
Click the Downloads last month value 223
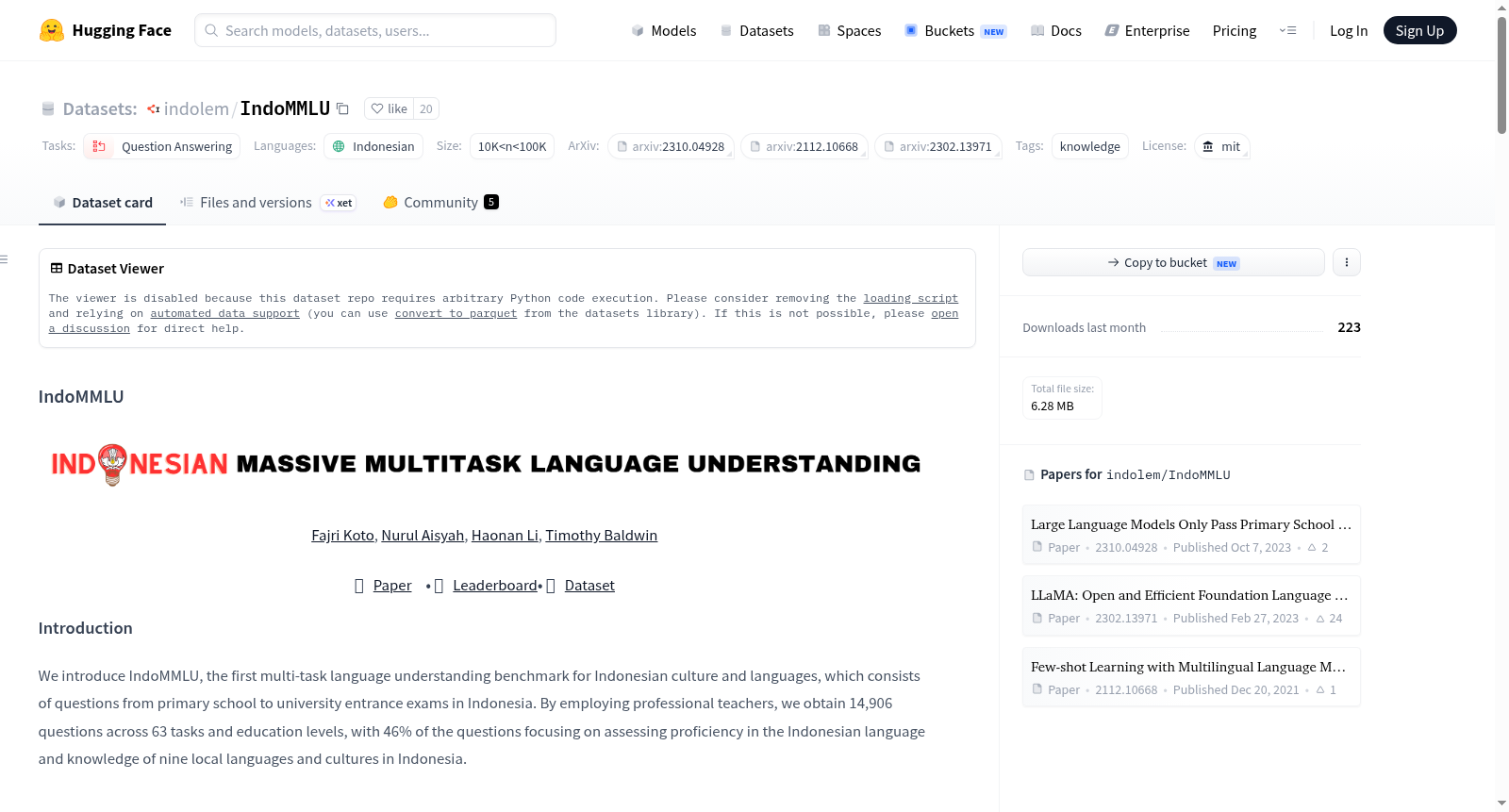[x=1349, y=327]
